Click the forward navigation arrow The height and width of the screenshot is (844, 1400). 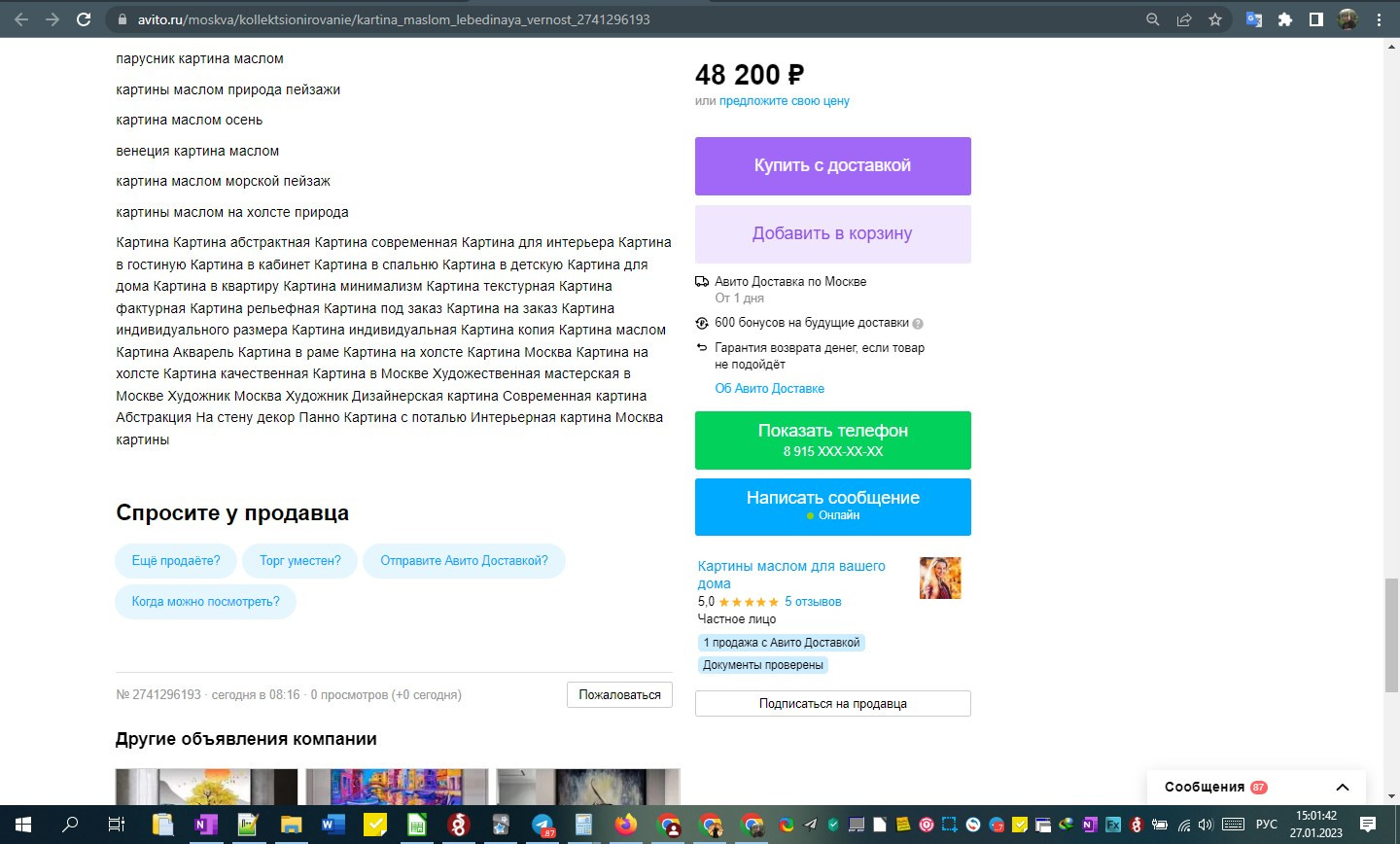tap(52, 19)
